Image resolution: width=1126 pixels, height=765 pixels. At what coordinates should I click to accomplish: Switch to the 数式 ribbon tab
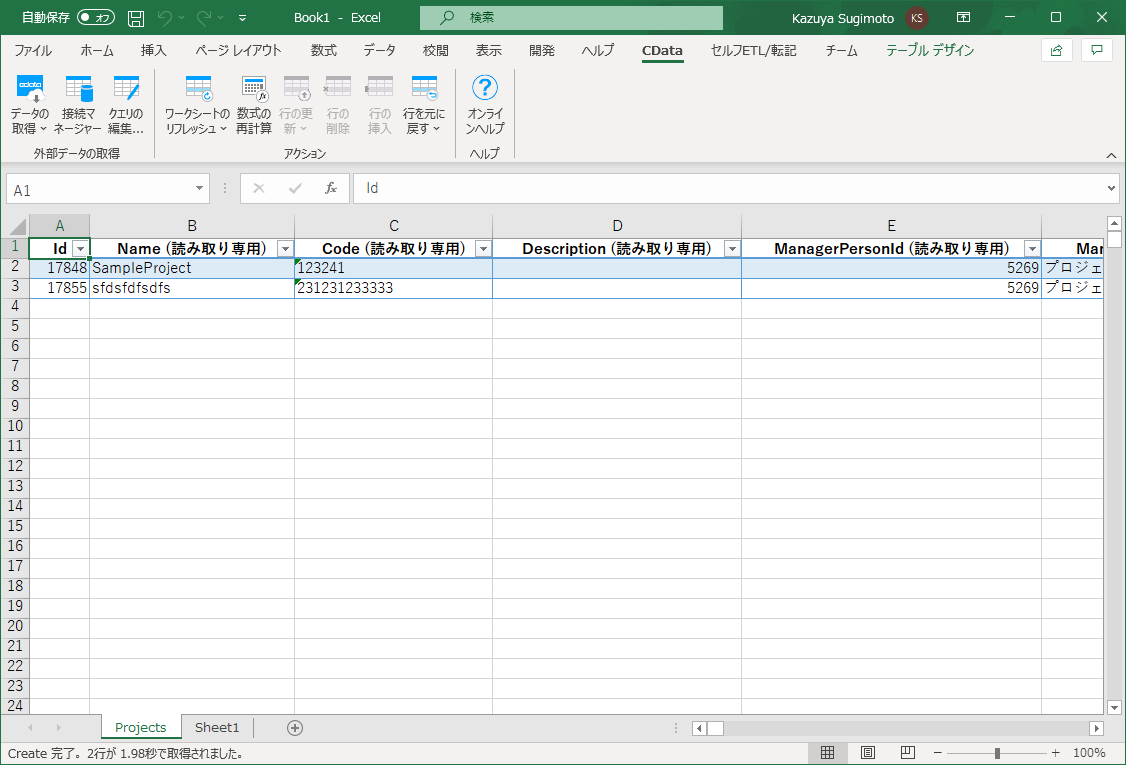pos(324,50)
